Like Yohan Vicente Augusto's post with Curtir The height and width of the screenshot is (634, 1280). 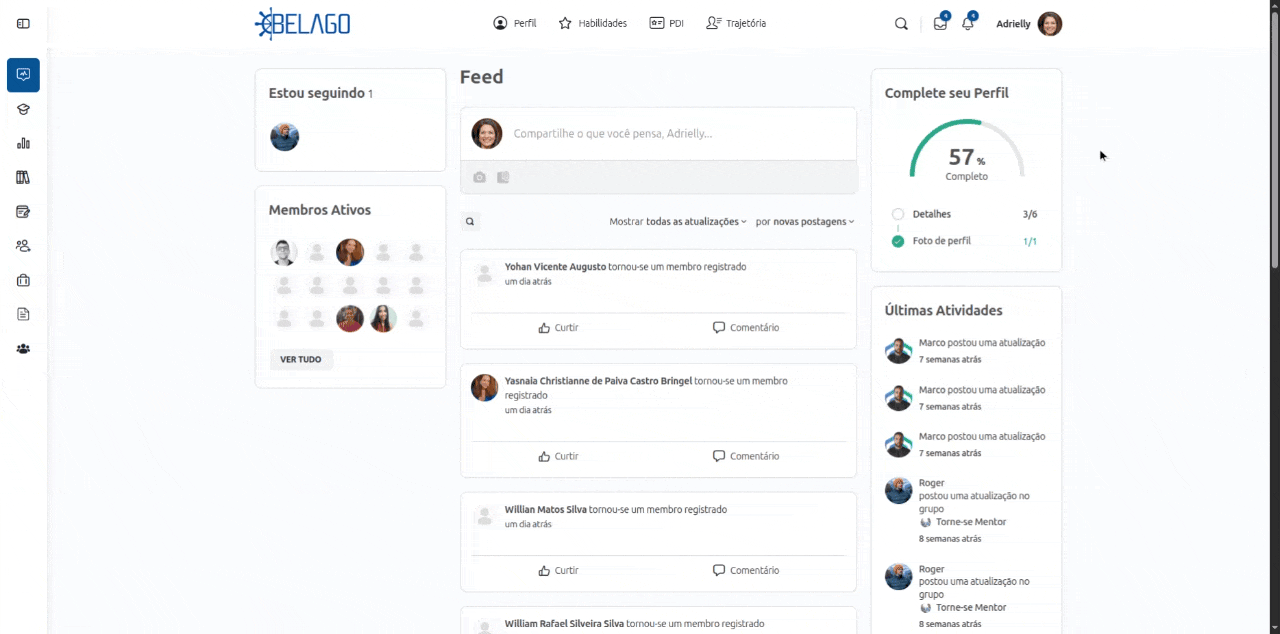coord(558,328)
